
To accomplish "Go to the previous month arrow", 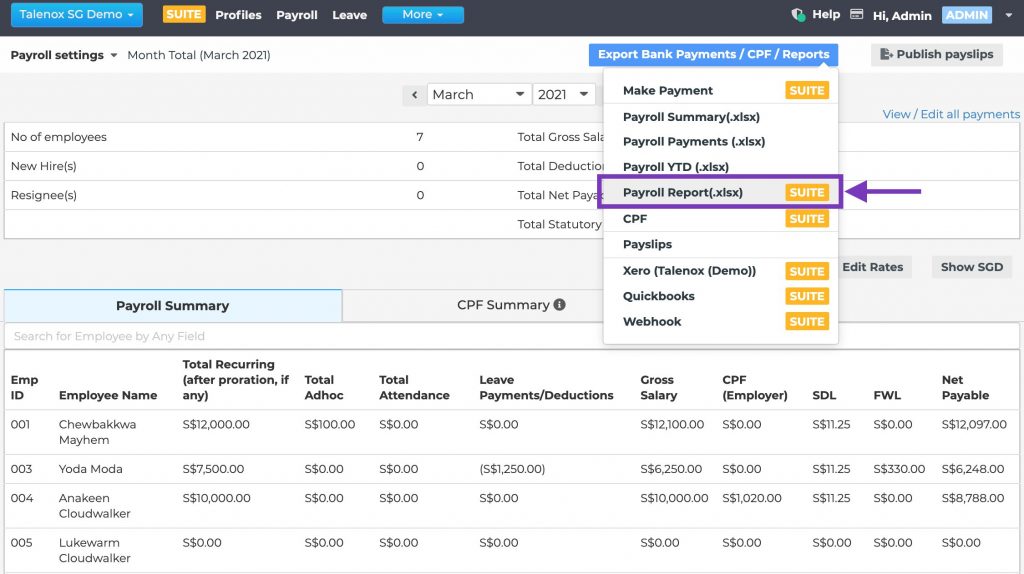I will [x=414, y=95].
